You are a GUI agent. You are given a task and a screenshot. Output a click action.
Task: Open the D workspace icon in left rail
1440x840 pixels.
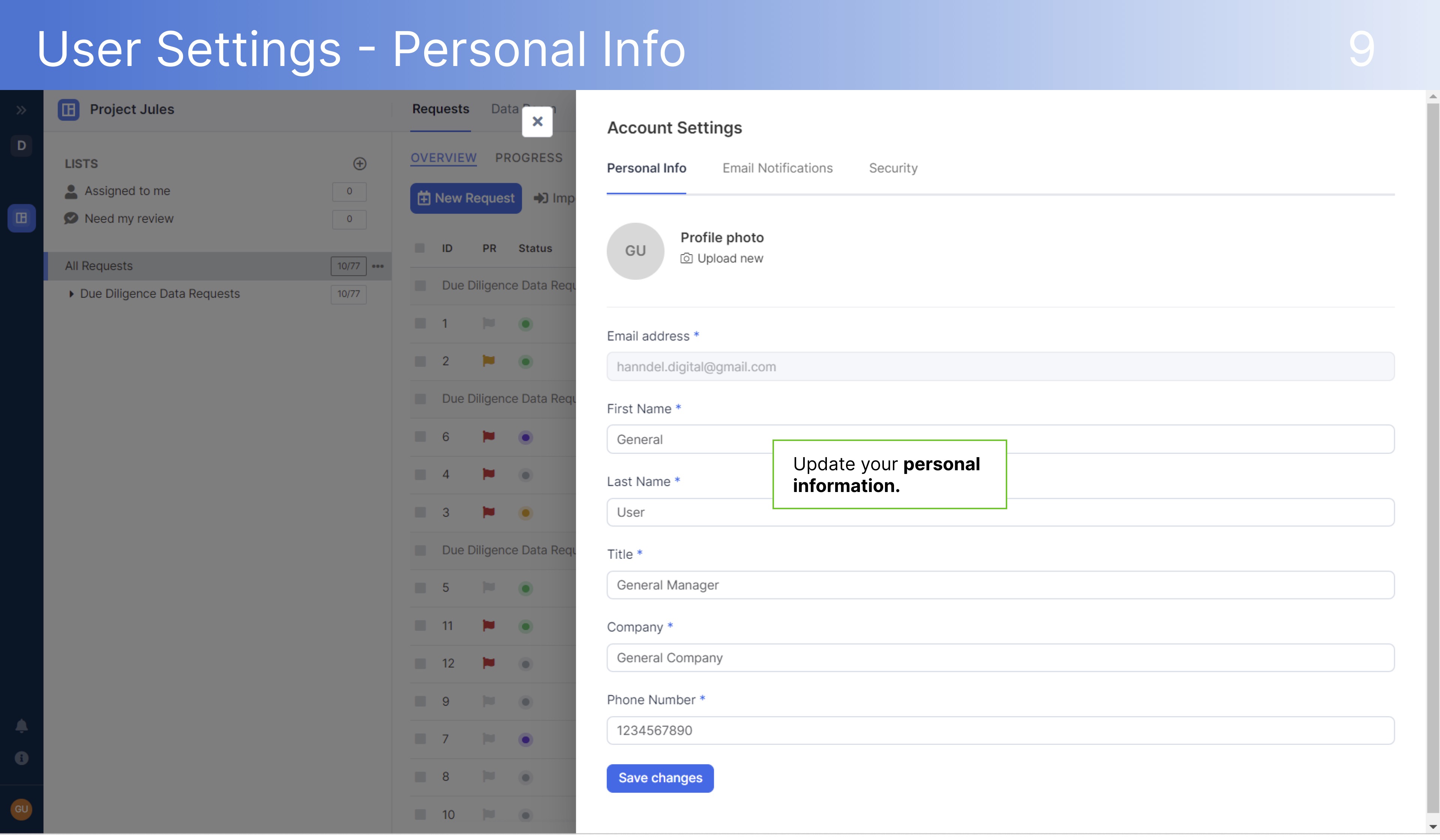pyautogui.click(x=21, y=146)
